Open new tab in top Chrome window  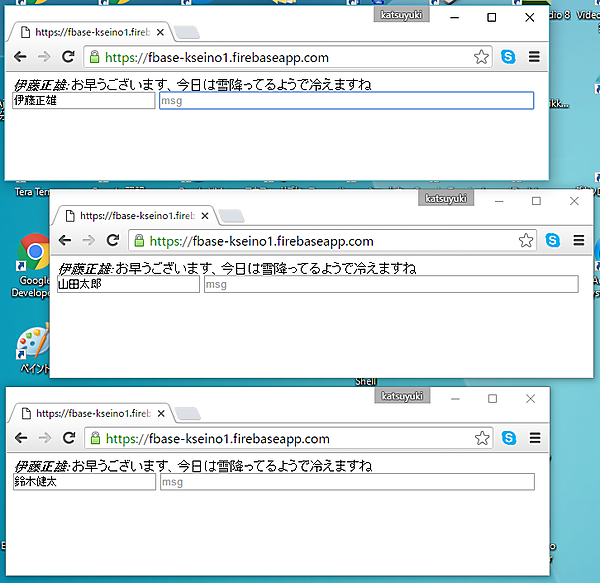[187, 33]
